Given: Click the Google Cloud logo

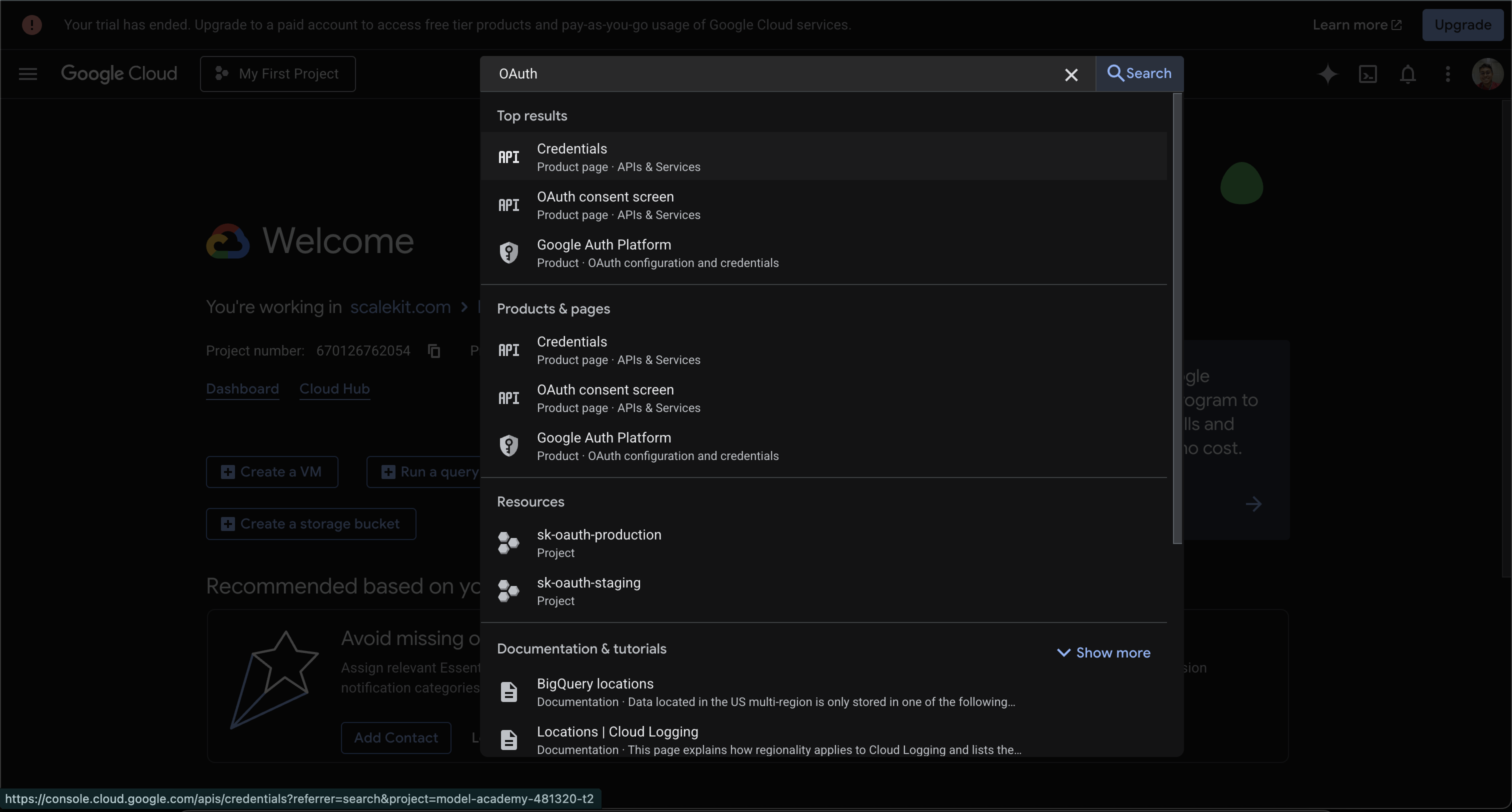Looking at the screenshot, I should (118, 73).
